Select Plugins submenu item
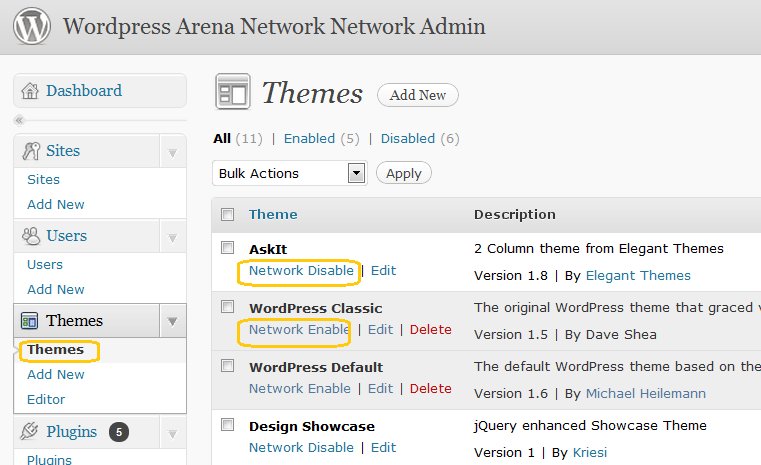Screen dimensions: 761x465 click(x=49, y=459)
